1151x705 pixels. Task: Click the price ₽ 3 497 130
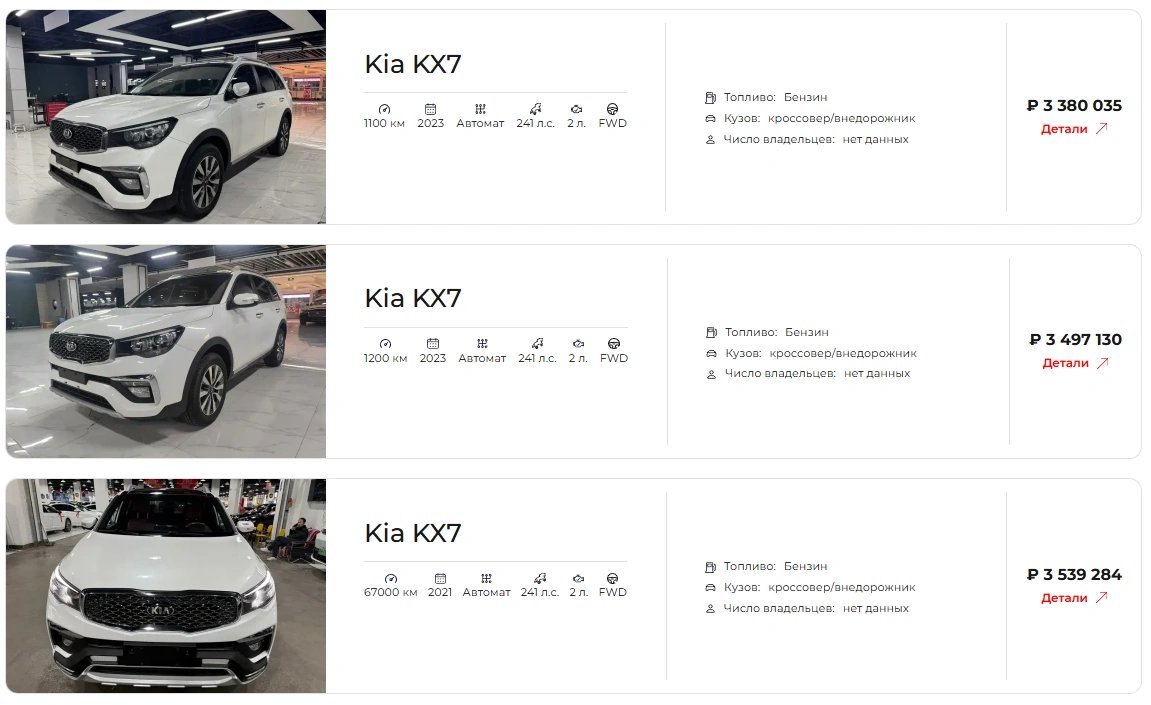[x=1075, y=339]
